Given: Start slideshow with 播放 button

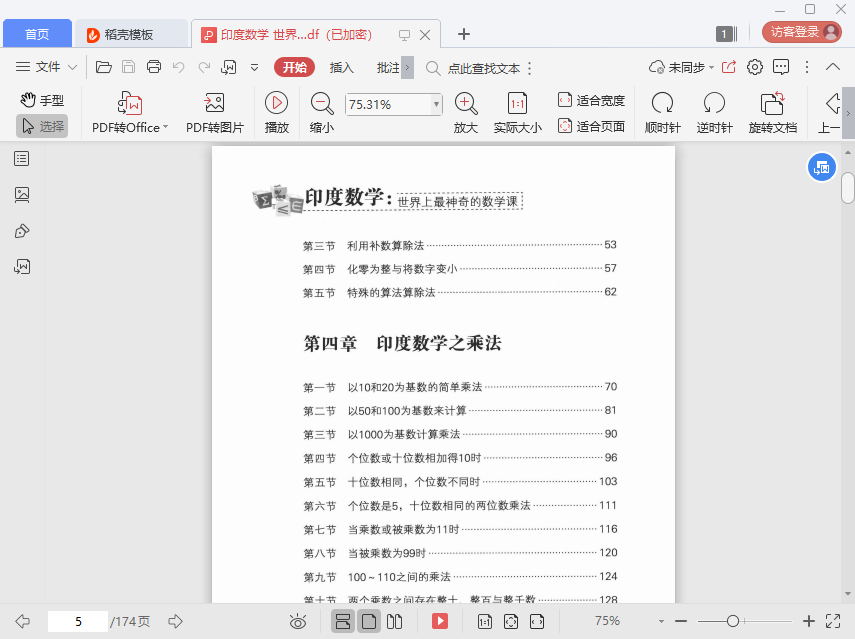Looking at the screenshot, I should pyautogui.click(x=276, y=112).
